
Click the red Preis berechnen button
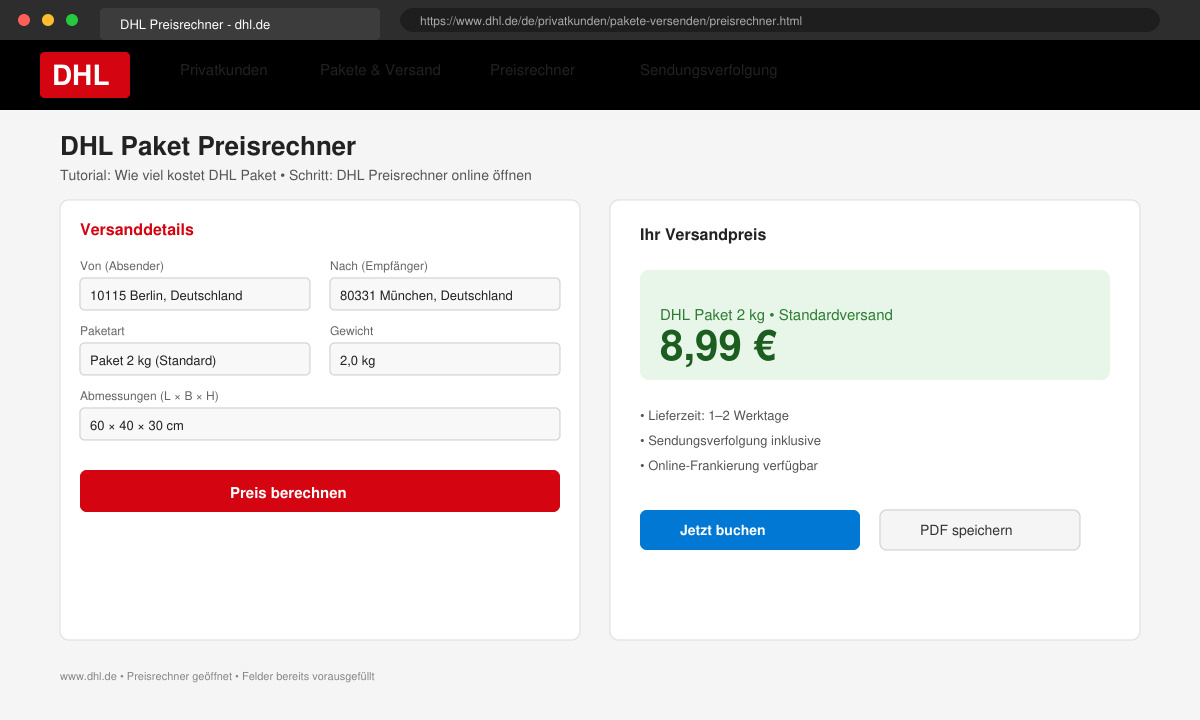pyautogui.click(x=320, y=491)
